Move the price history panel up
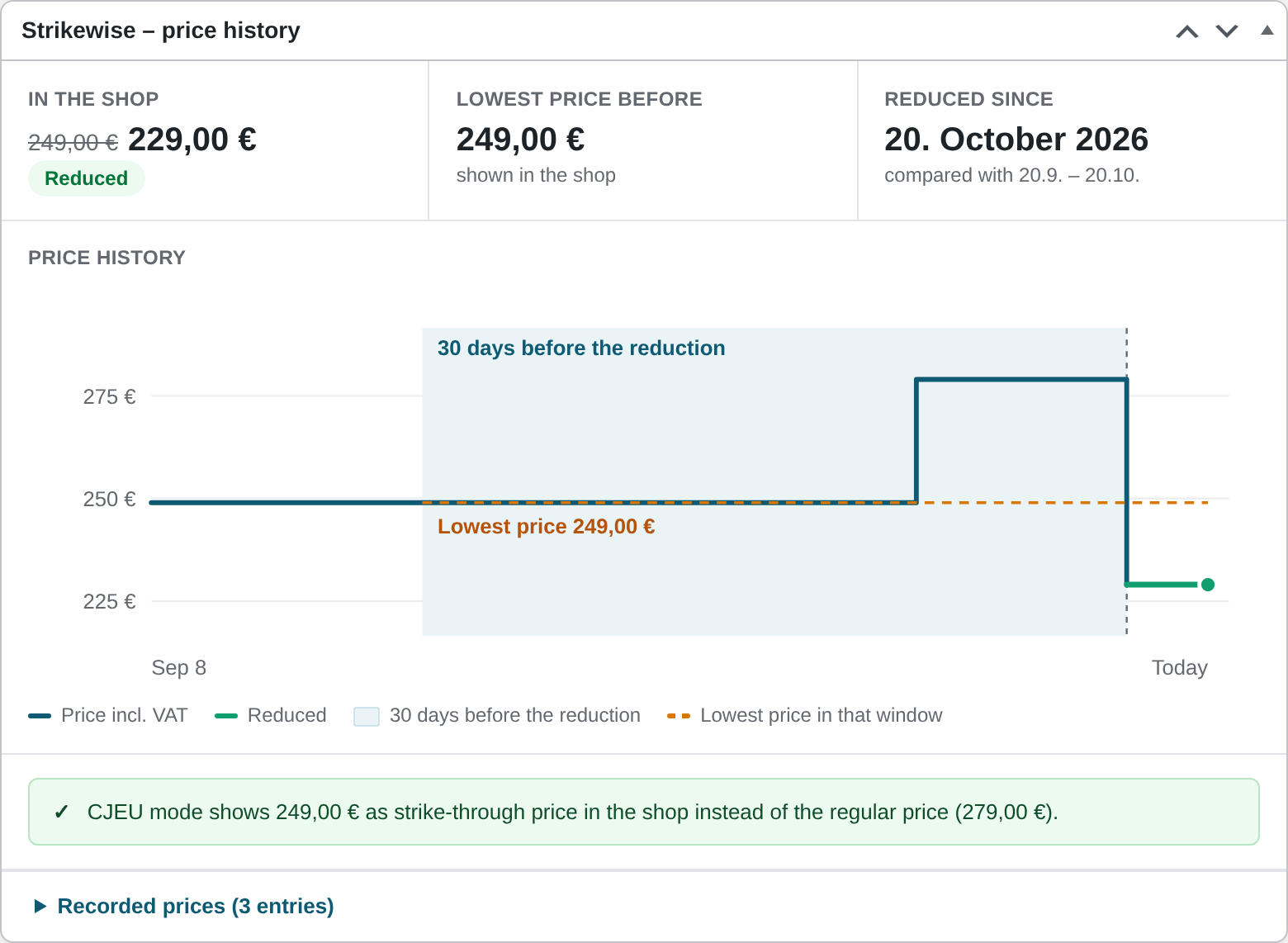This screenshot has width=1288, height=943. point(1187,31)
